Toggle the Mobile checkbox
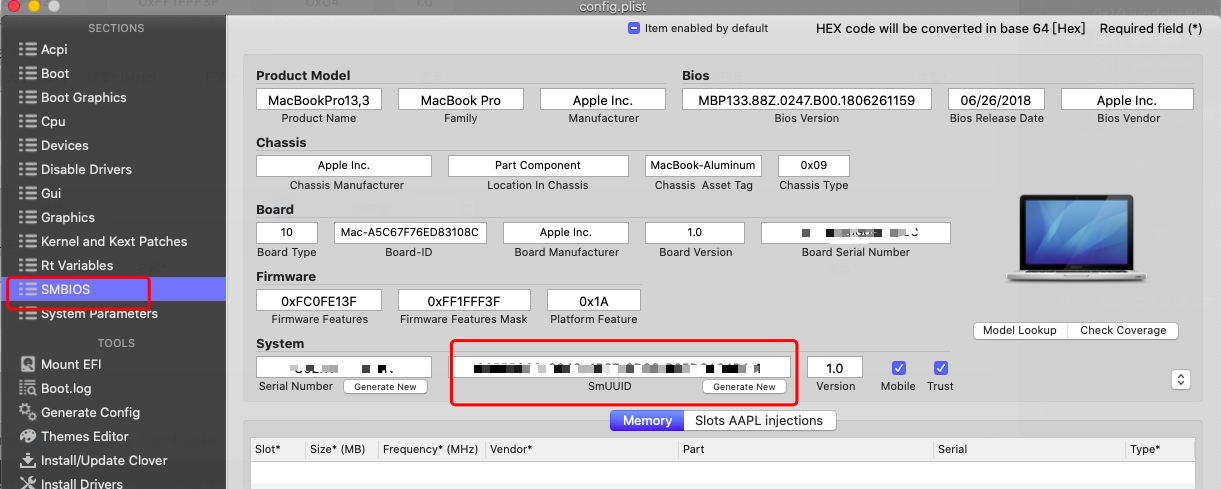The image size is (1221, 489). click(x=899, y=367)
